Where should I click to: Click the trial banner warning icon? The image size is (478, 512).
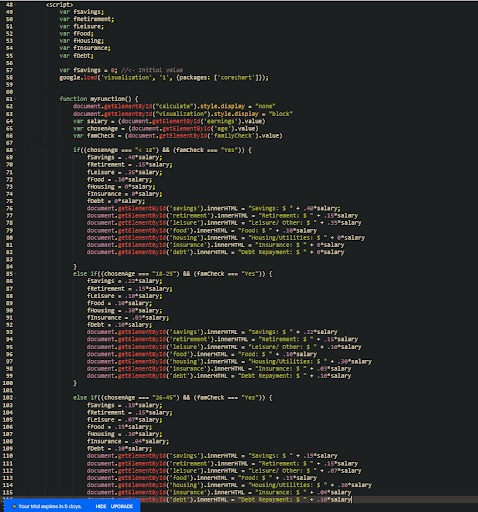(14, 506)
